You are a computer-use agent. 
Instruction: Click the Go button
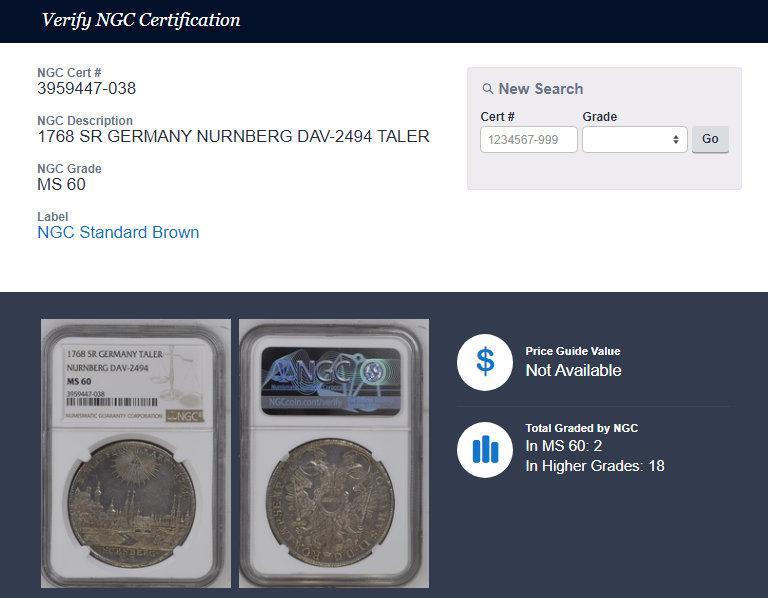click(x=710, y=139)
